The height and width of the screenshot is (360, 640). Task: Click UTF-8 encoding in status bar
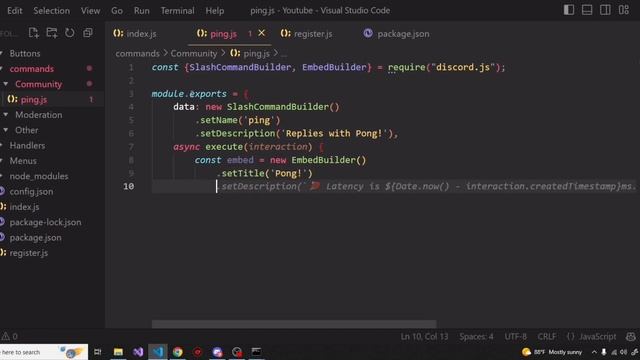click(516, 337)
